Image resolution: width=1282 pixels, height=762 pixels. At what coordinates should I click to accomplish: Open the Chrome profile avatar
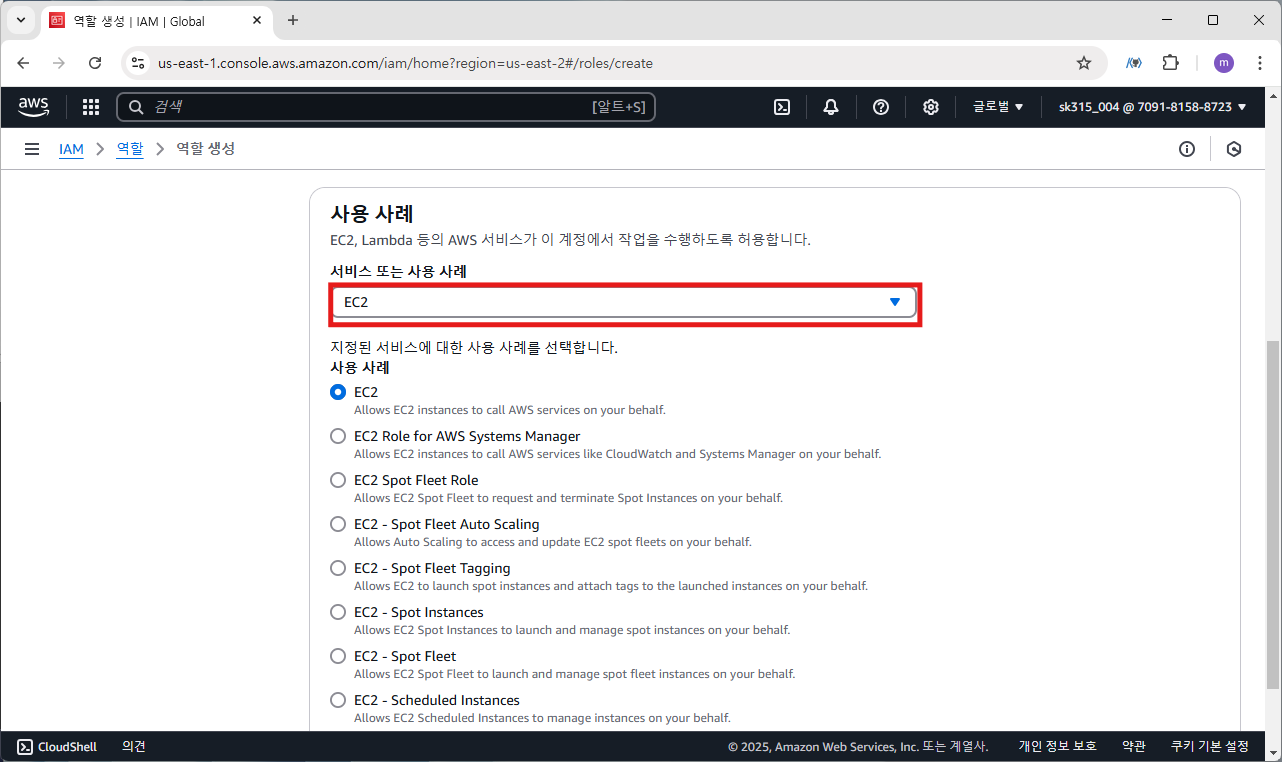point(1224,63)
